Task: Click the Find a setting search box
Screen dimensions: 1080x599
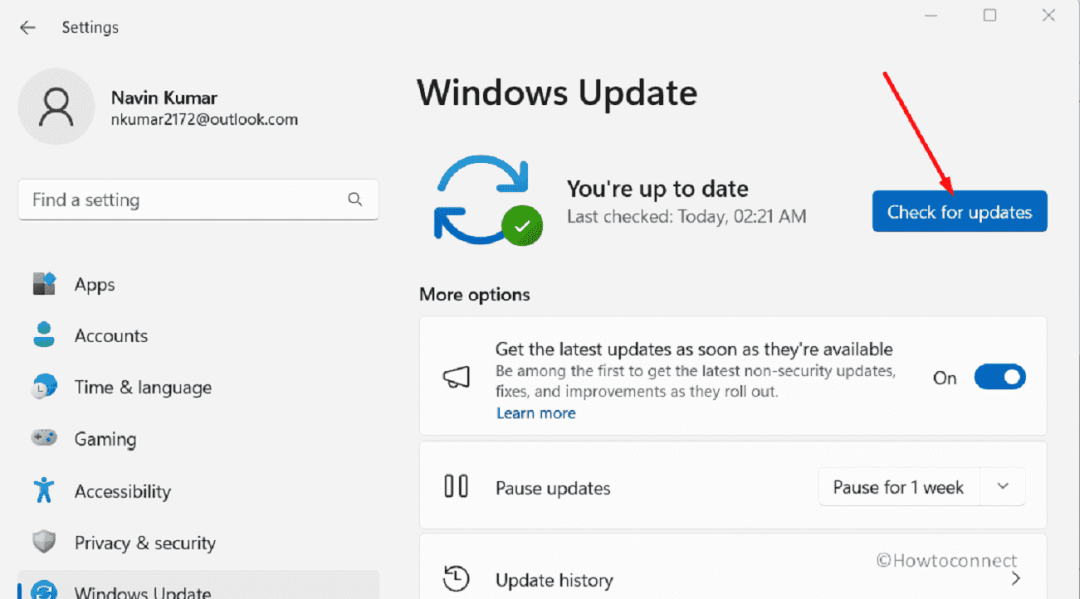Action: 185,200
